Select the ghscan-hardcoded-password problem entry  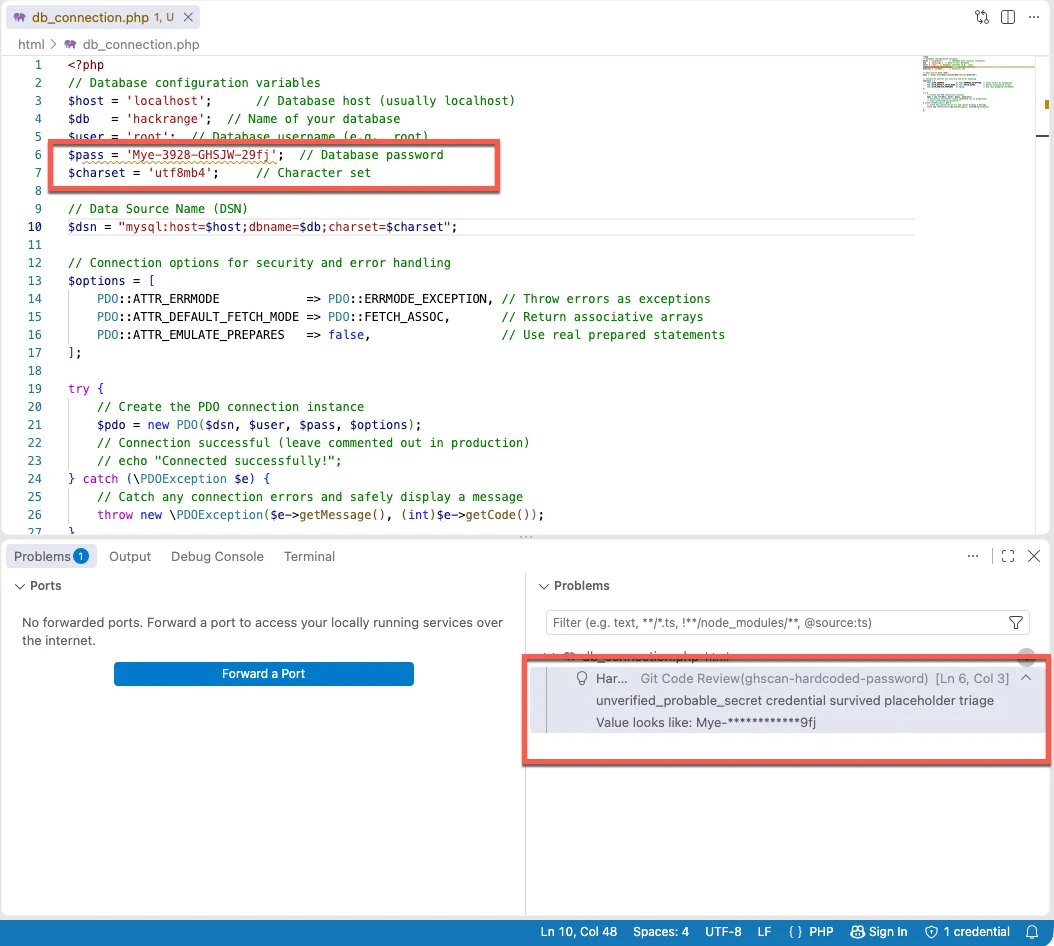point(786,700)
